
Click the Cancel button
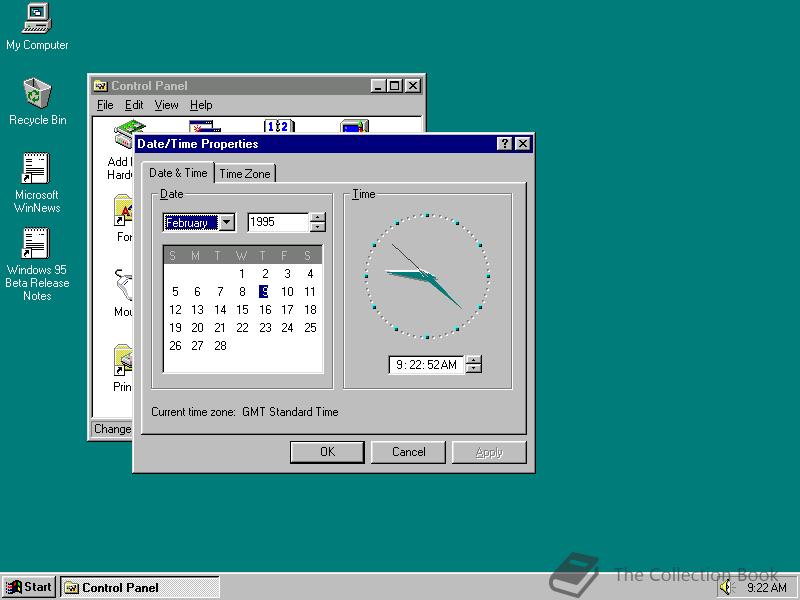pos(408,452)
